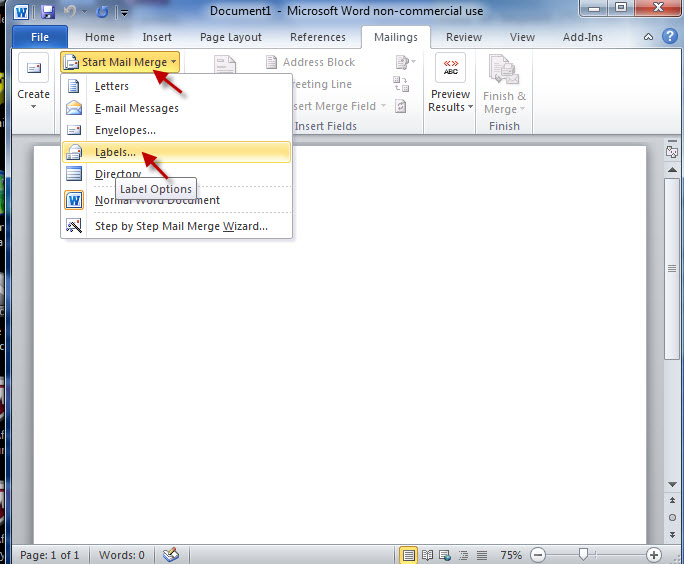This screenshot has width=684, height=564.
Task: Expand Finish & Merge dropdown arrow
Action: (x=522, y=109)
